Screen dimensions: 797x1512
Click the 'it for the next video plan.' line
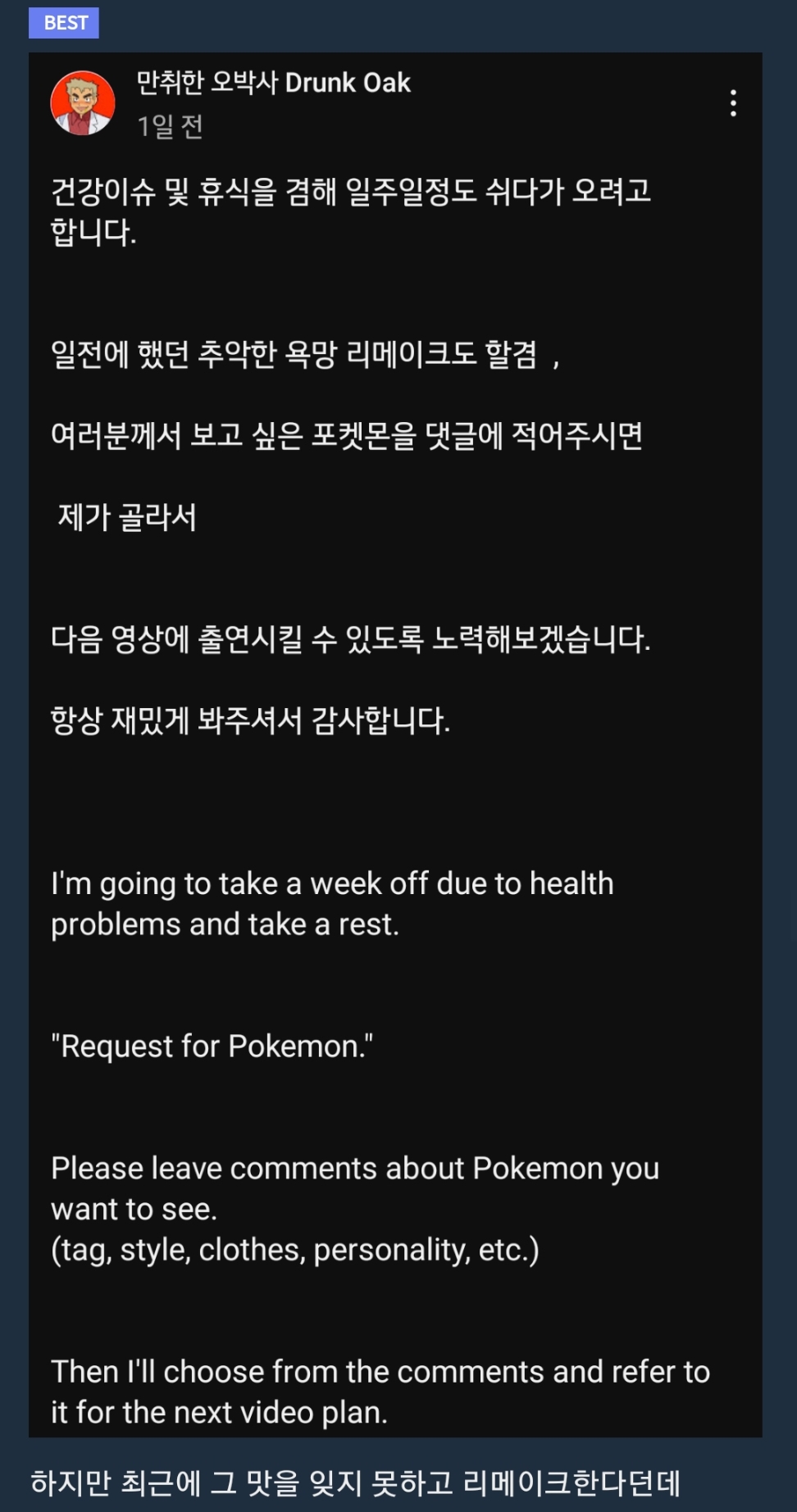219,1413
